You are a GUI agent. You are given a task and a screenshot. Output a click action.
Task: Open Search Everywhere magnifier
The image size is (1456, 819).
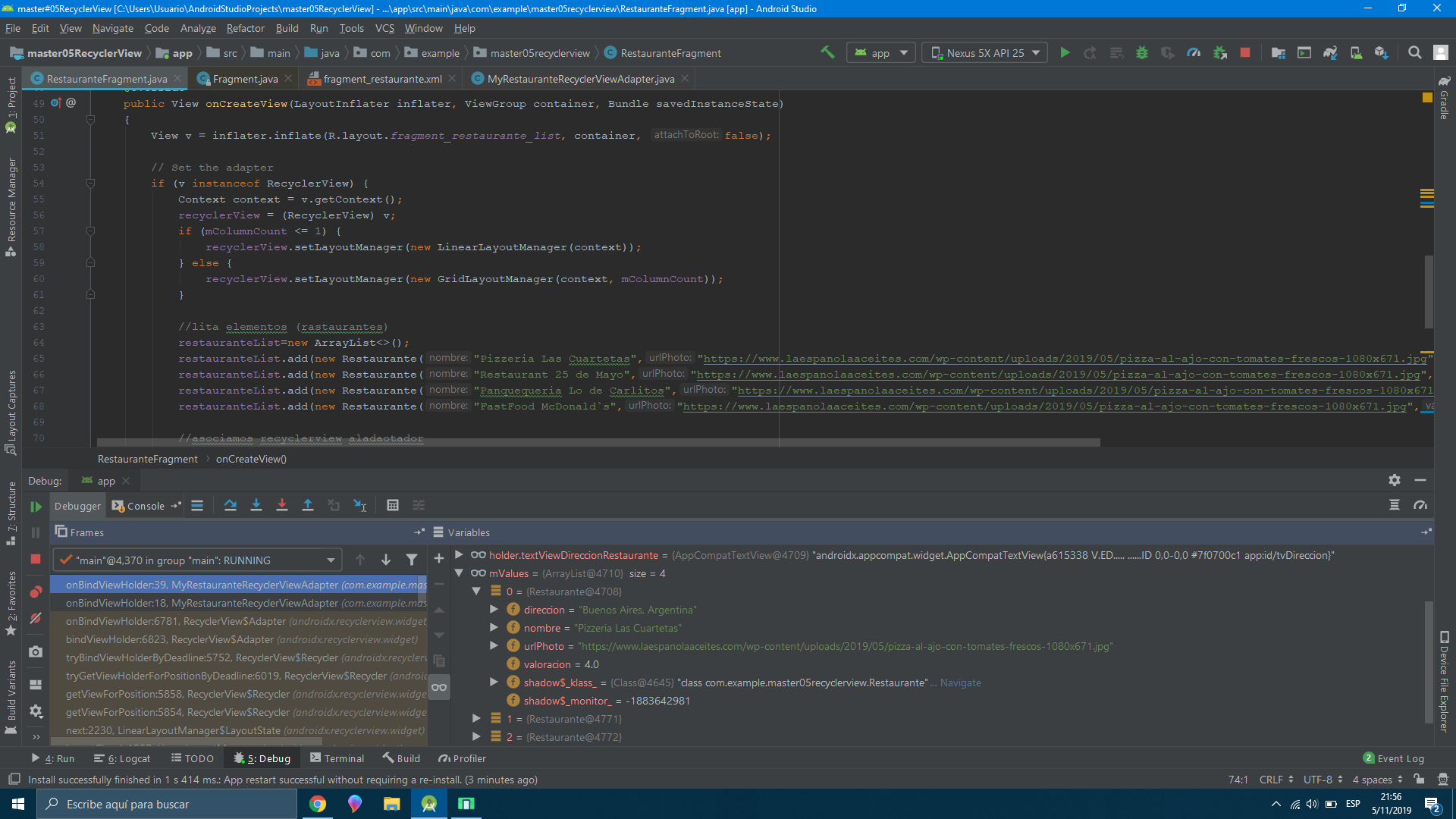tap(1414, 52)
